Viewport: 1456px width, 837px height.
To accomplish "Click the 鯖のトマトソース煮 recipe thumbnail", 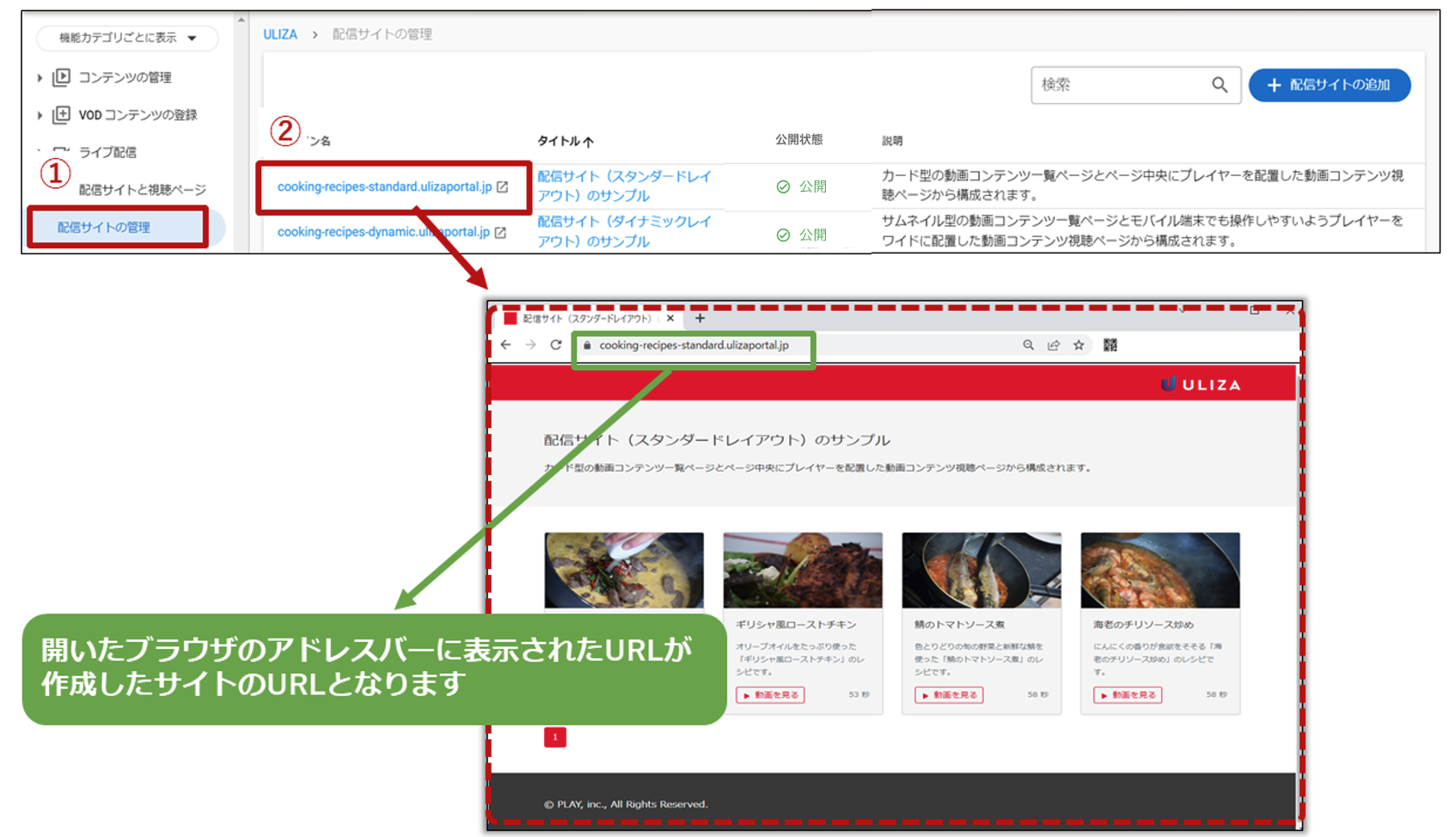I will pyautogui.click(x=982, y=570).
